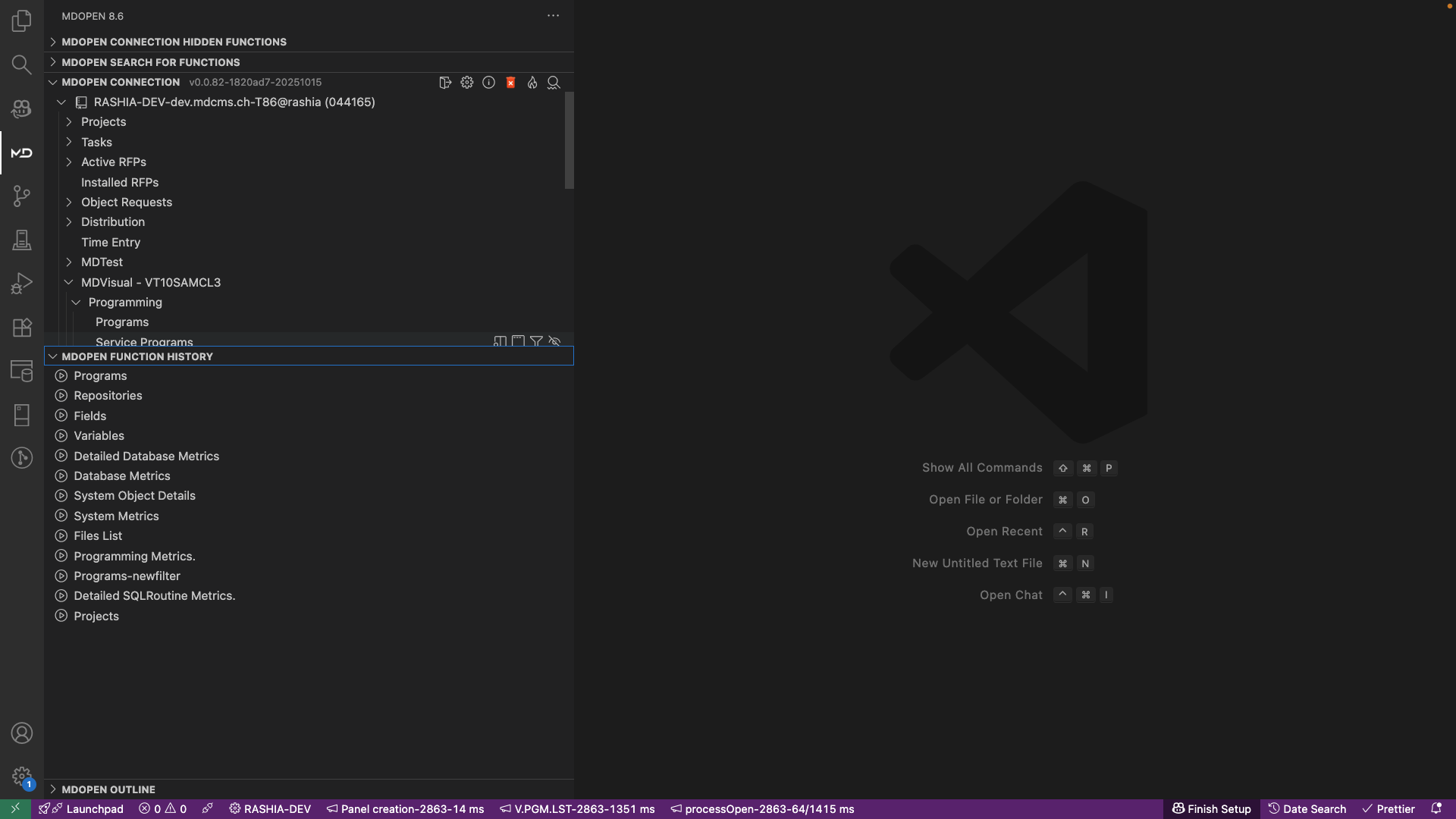Click the flame icon in MDOpen Connection header
The image size is (1456, 819).
tap(532, 83)
